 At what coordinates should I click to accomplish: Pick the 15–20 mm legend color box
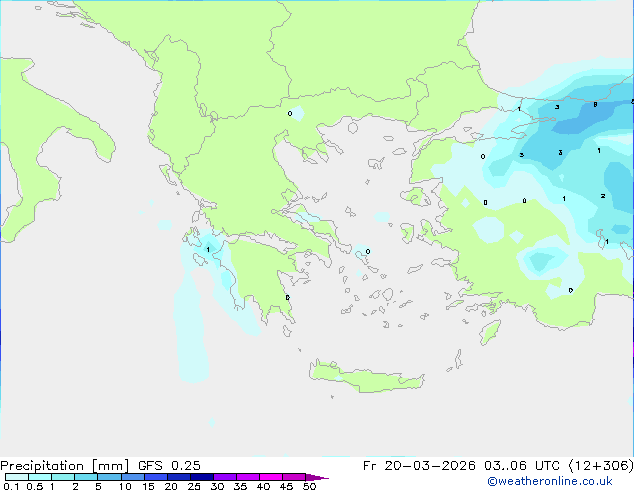coord(156,477)
